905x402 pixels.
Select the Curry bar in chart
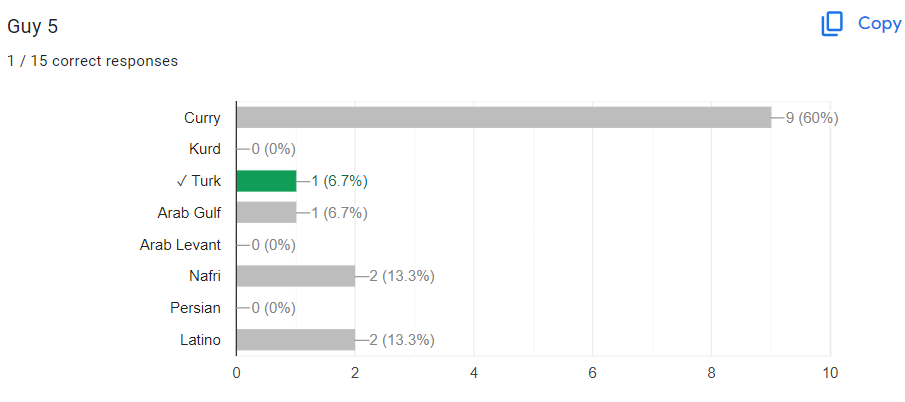click(504, 118)
